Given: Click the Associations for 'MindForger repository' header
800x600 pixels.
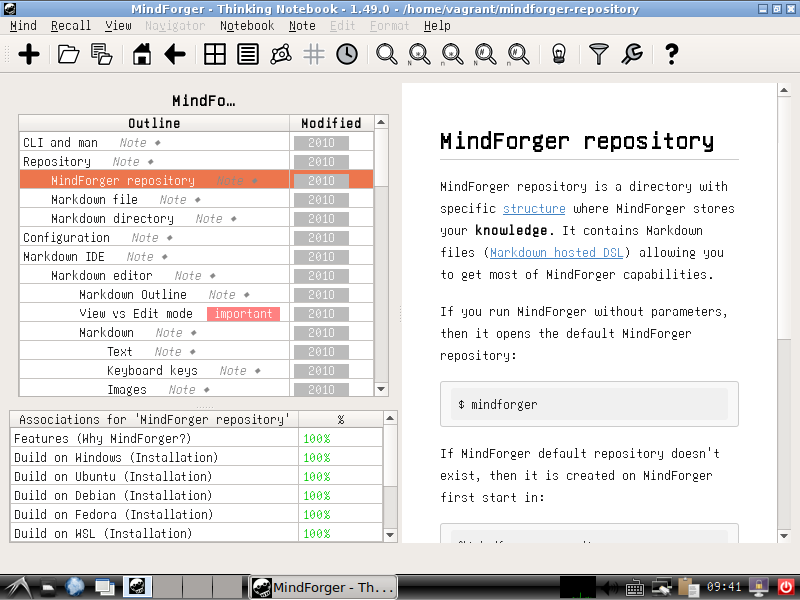Looking at the screenshot, I should 154,419.
